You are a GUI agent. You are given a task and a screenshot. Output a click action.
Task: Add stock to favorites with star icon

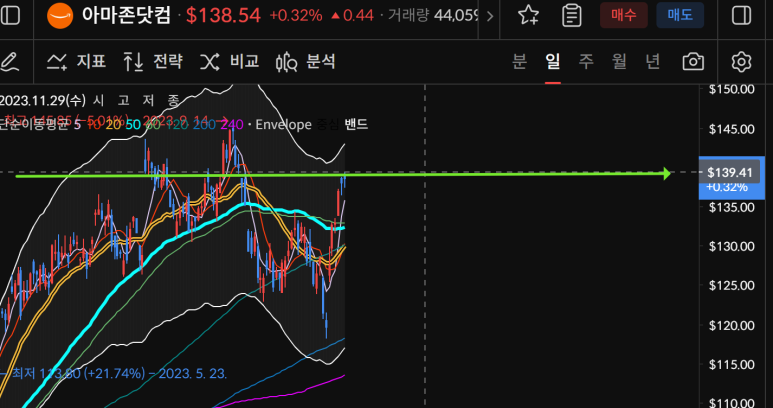528,15
